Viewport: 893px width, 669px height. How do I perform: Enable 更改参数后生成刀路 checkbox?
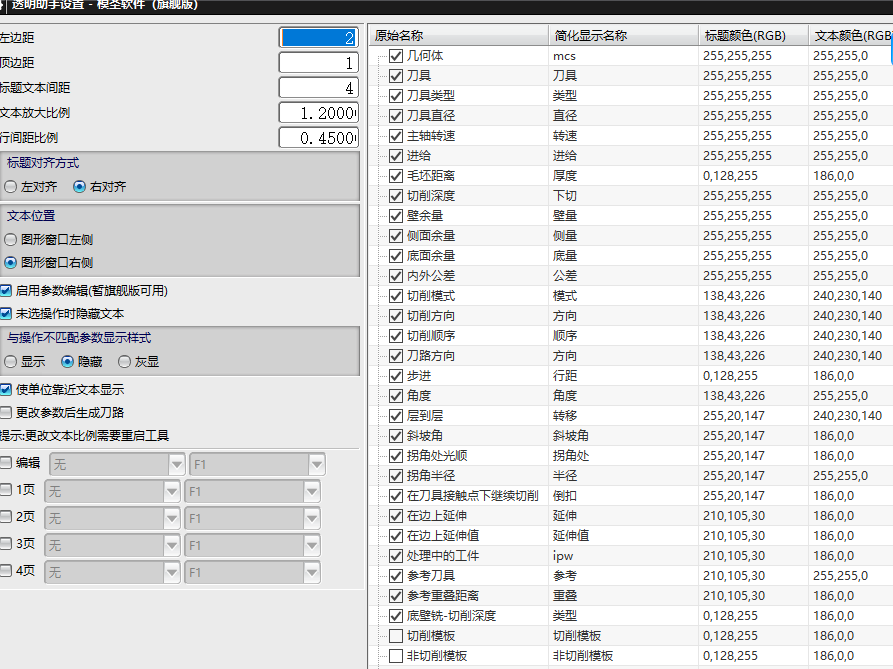[x=6, y=412]
